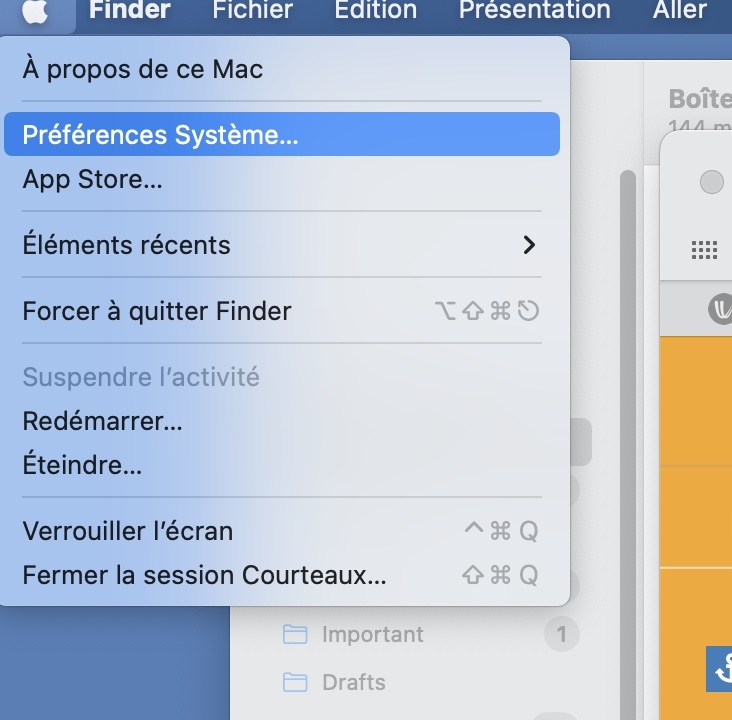This screenshot has height=720, width=732.
Task: Open the grid view icon in toolbar
Action: [x=704, y=250]
